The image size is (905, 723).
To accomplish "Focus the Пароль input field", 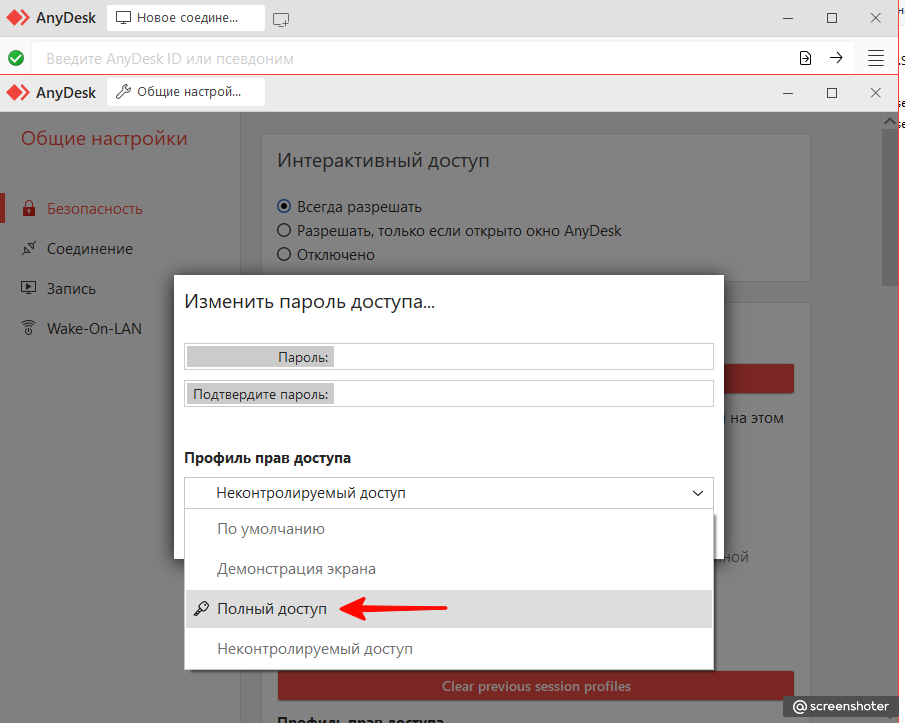I will tap(448, 357).
